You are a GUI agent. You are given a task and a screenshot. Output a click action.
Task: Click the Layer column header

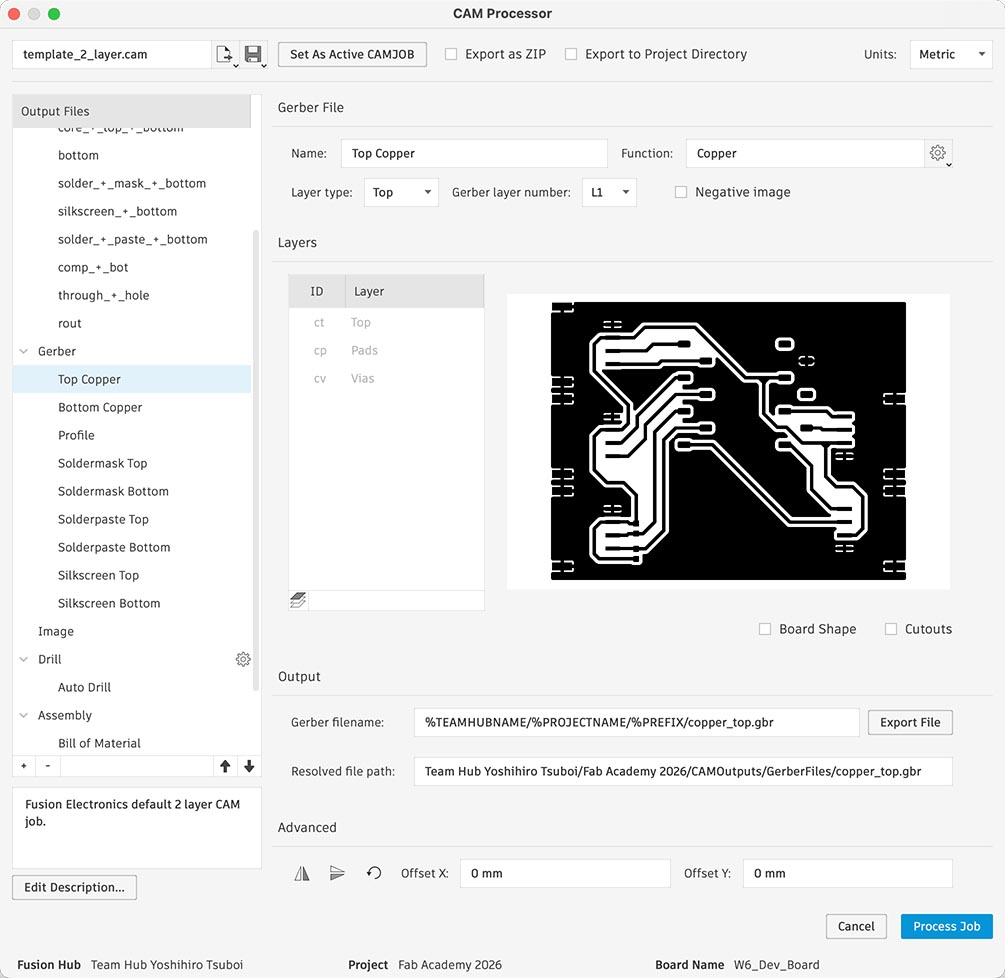coord(415,291)
